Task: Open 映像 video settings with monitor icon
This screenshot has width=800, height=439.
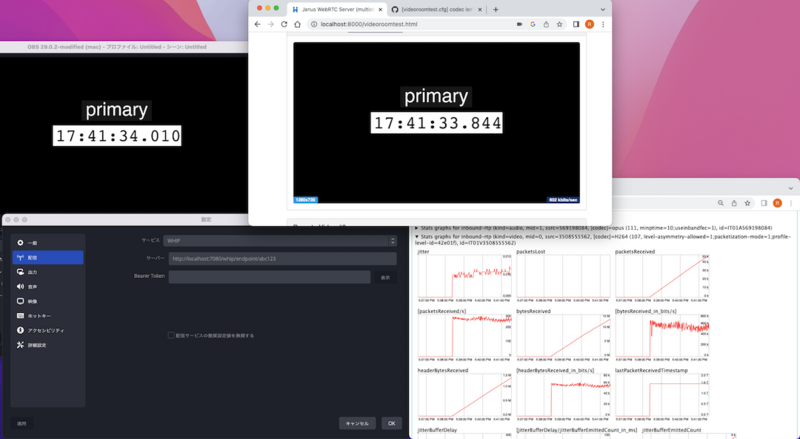Action: coord(48,301)
